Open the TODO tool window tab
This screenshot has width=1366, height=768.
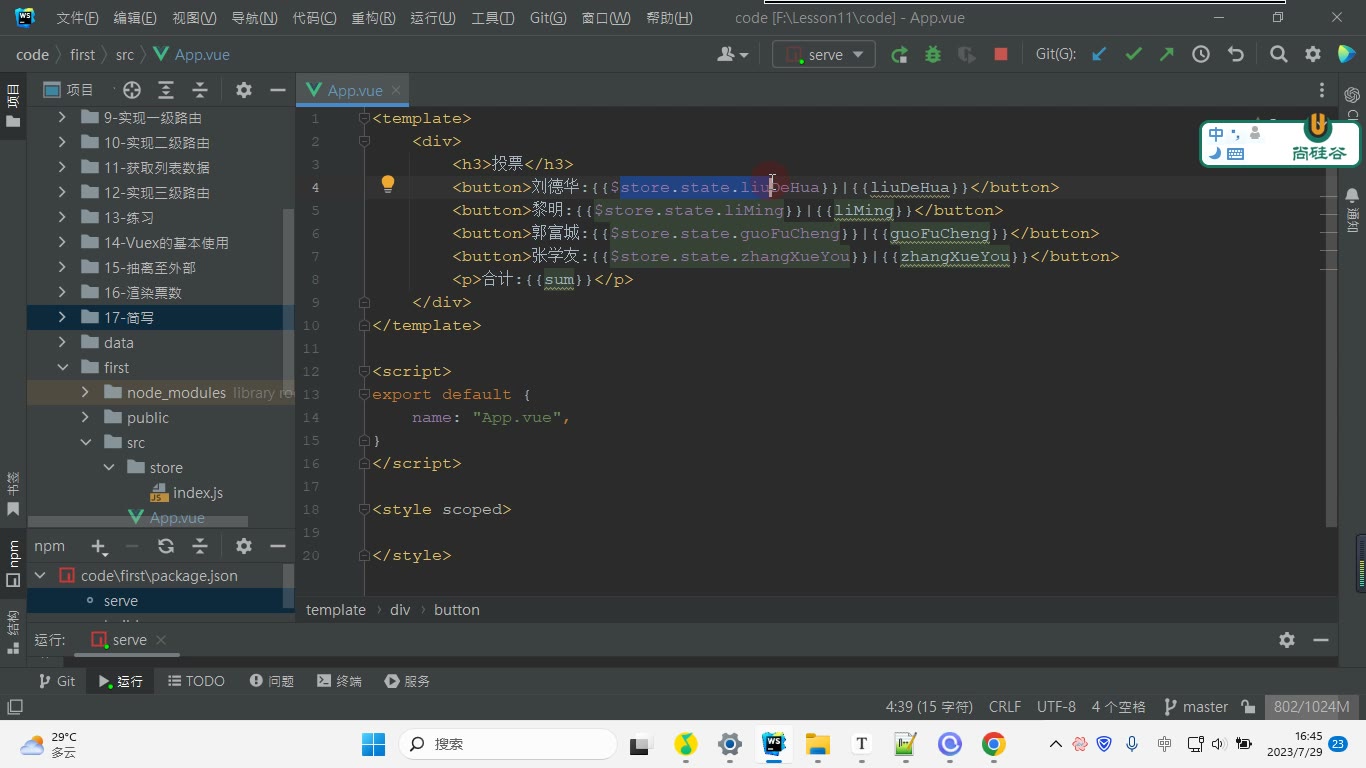click(196, 681)
